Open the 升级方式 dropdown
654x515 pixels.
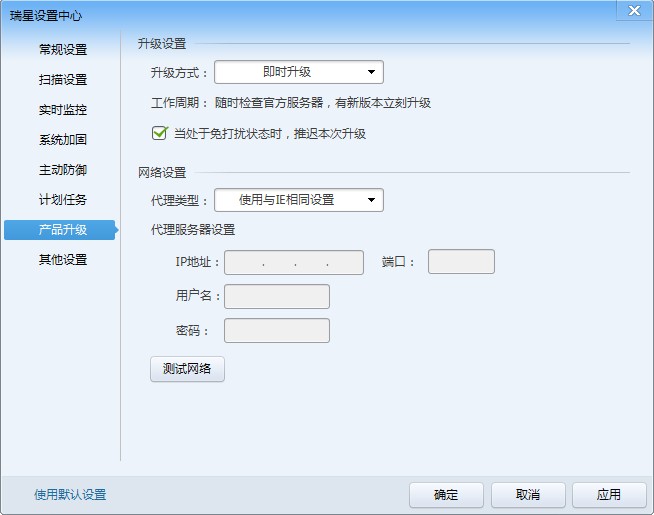coord(299,72)
